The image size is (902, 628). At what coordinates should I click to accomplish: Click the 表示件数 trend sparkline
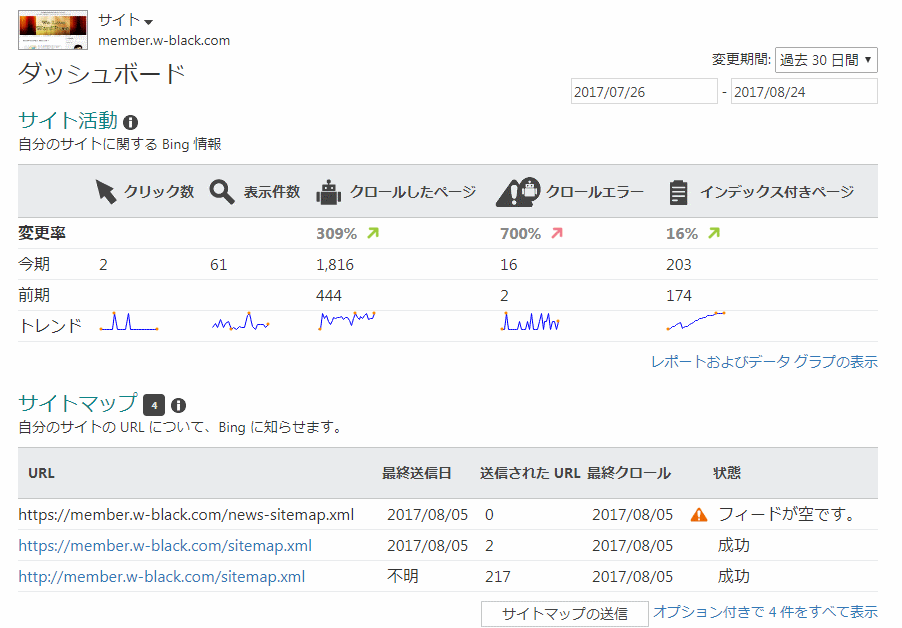pyautogui.click(x=240, y=321)
